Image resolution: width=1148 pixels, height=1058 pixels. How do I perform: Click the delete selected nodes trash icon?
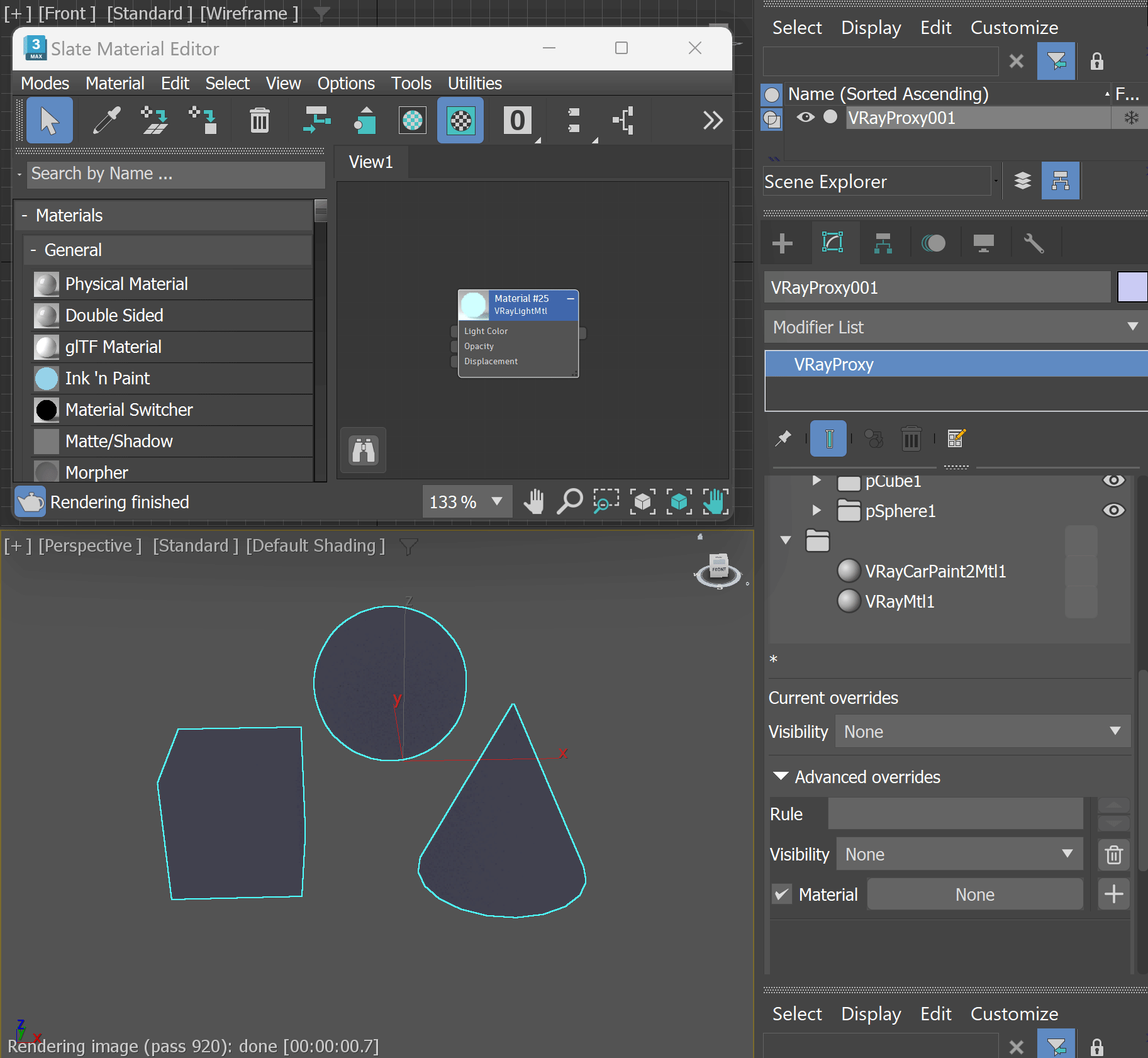tap(260, 120)
